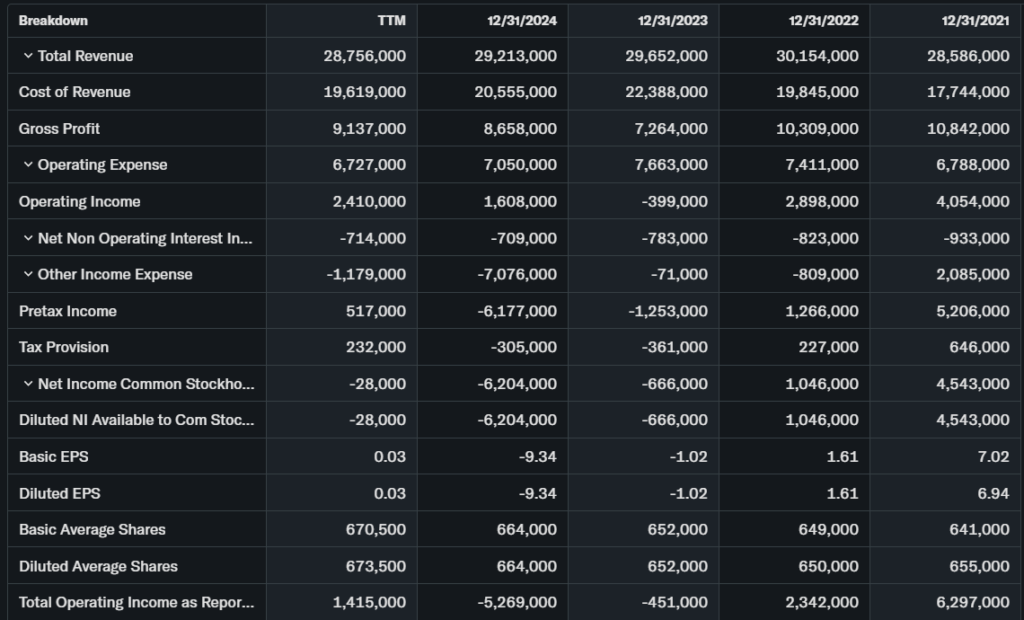This screenshot has height=620, width=1024.
Task: Click the Breakdown column header
Action: click(53, 20)
